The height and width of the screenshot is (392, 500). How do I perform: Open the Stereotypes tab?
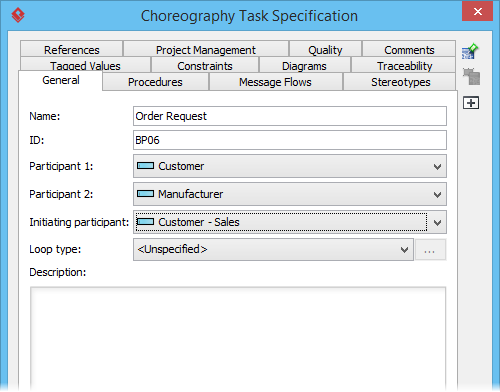pyautogui.click(x=400, y=82)
